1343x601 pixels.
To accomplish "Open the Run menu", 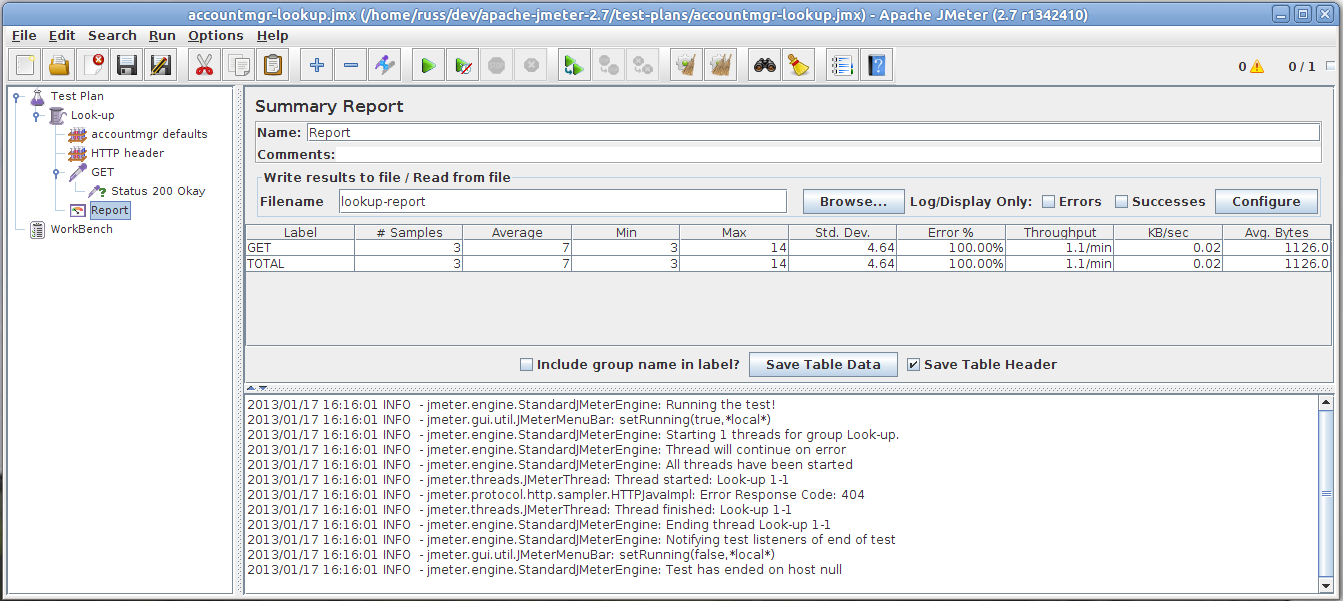I will [x=162, y=35].
